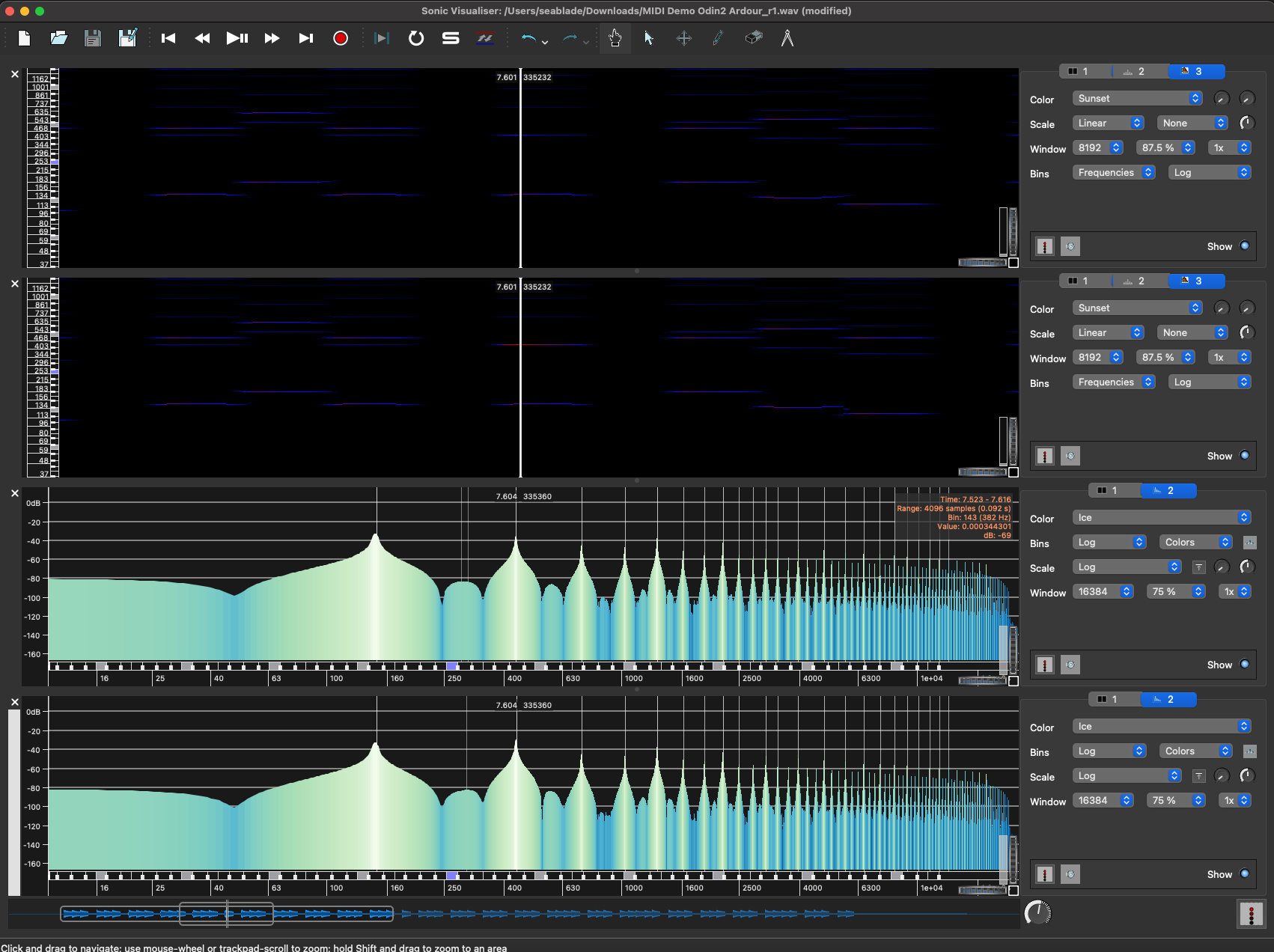
Task: Open the Sunset color dropdown in top pane
Action: coord(1136,99)
